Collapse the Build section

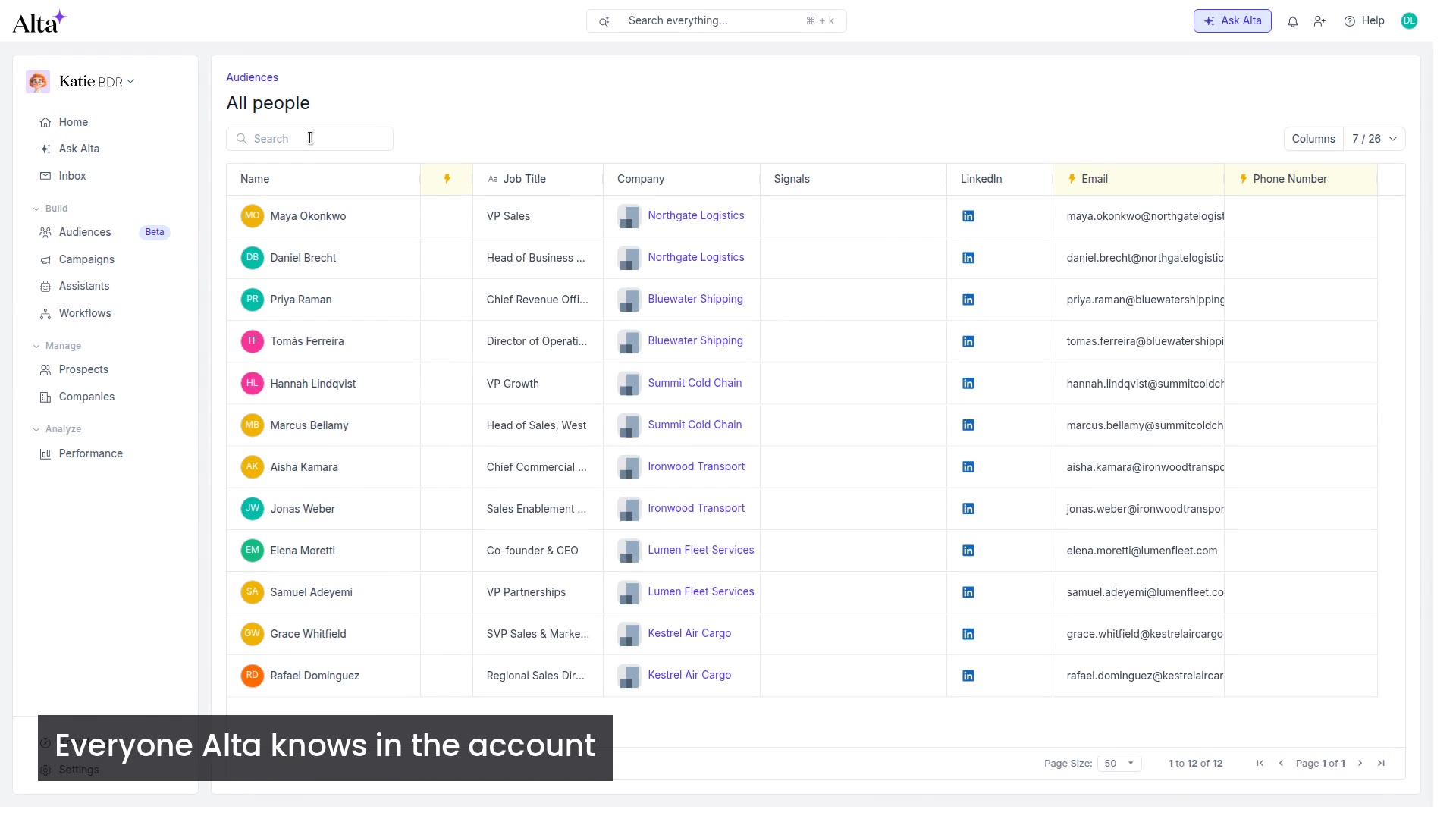pyautogui.click(x=50, y=209)
